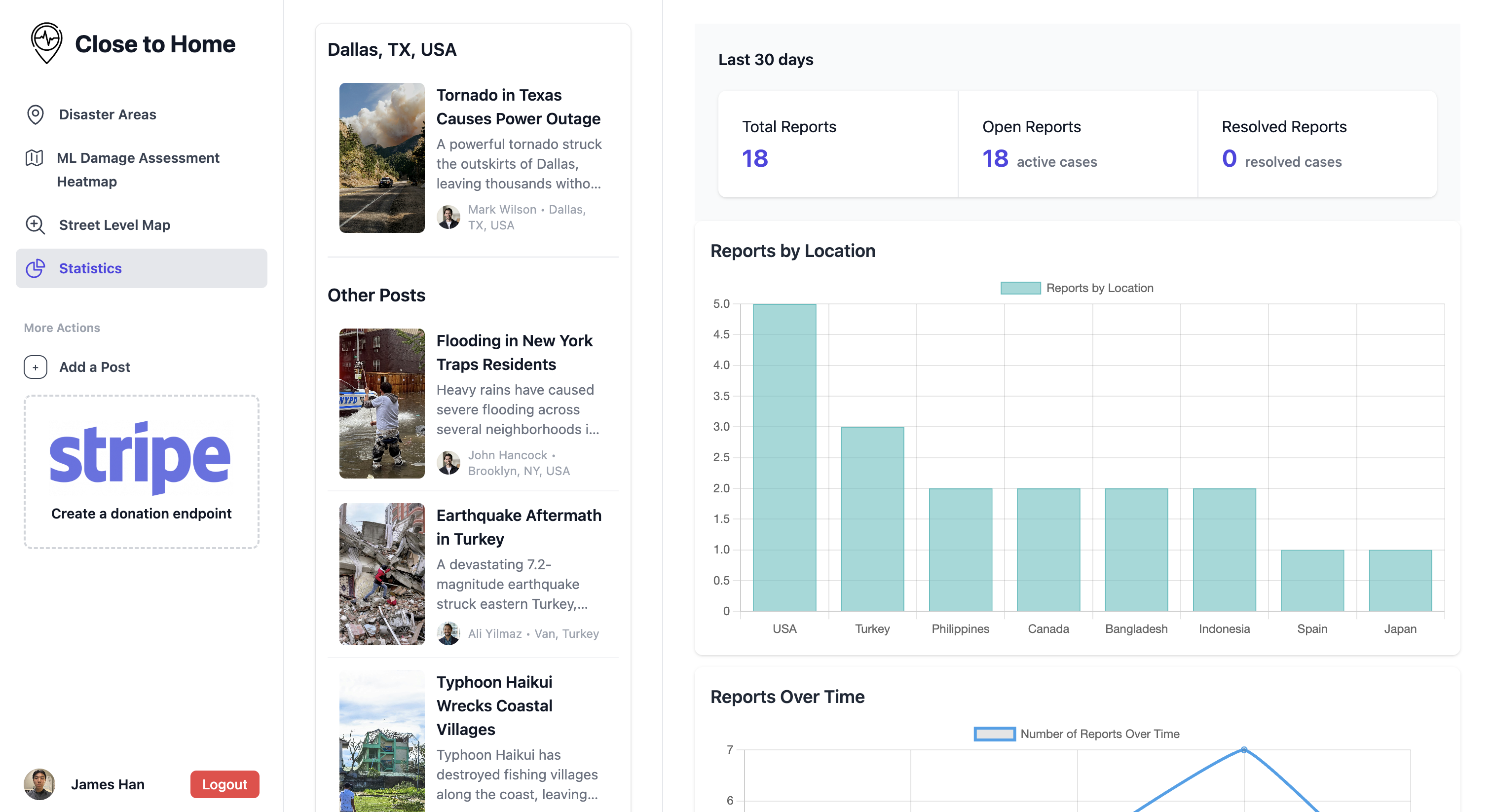
Task: Open the Flooding in New York thumbnail
Action: click(x=382, y=403)
